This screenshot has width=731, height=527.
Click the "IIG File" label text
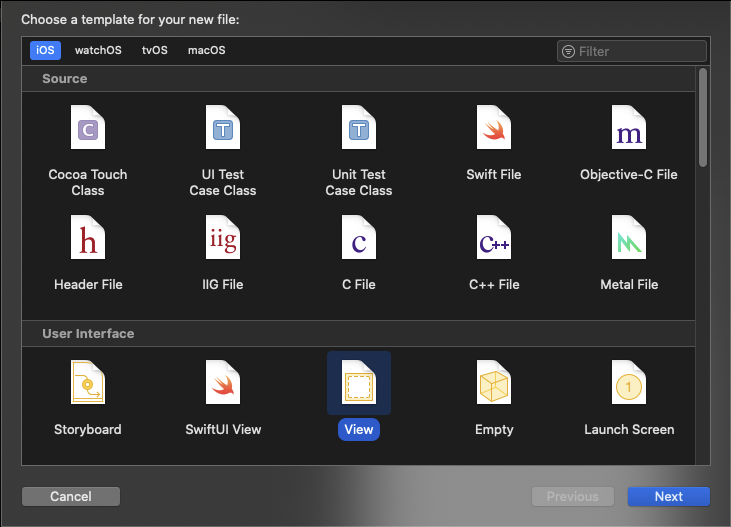[x=223, y=284]
